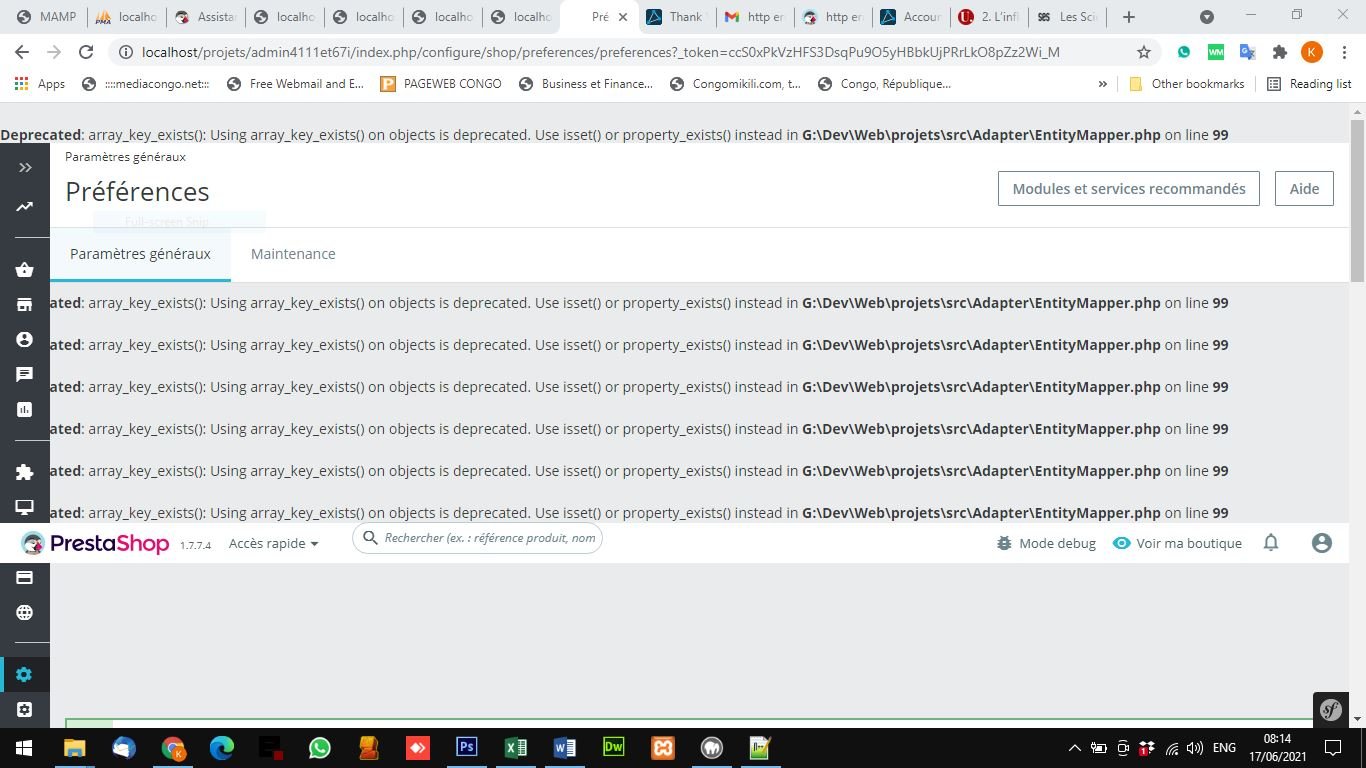Click the Paramètres généraux breadcrumb
1366x768 pixels.
pos(125,156)
